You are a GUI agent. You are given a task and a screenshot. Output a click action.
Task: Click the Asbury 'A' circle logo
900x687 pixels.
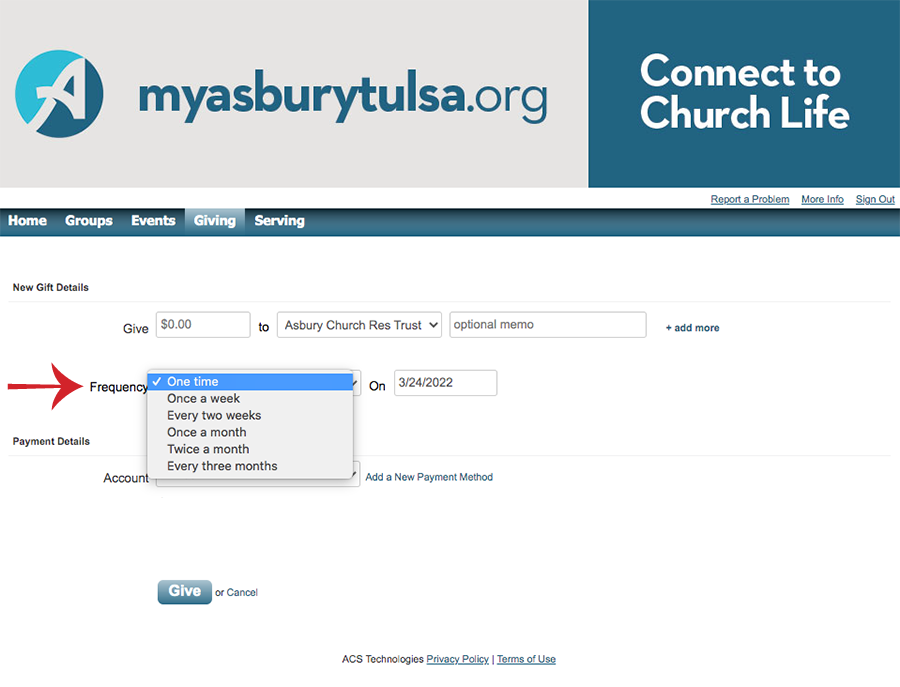[59, 94]
